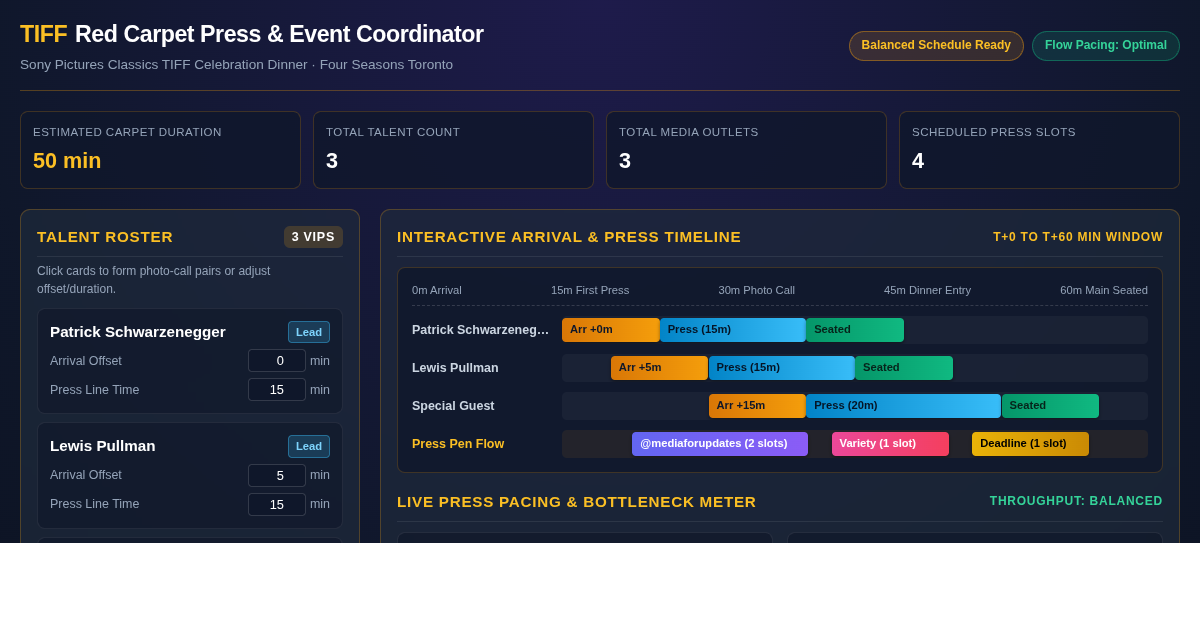Edit Patrick Schwarzenegger's Press Line Time field

pyautogui.click(x=277, y=390)
